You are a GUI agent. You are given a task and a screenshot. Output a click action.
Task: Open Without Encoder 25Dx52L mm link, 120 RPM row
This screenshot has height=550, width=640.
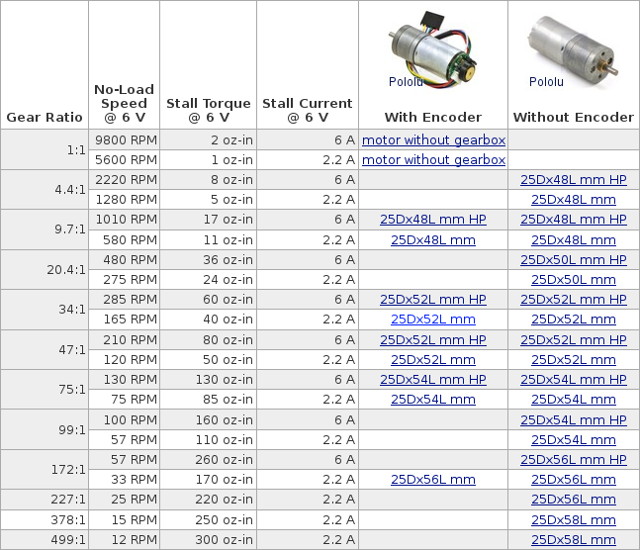click(573, 359)
